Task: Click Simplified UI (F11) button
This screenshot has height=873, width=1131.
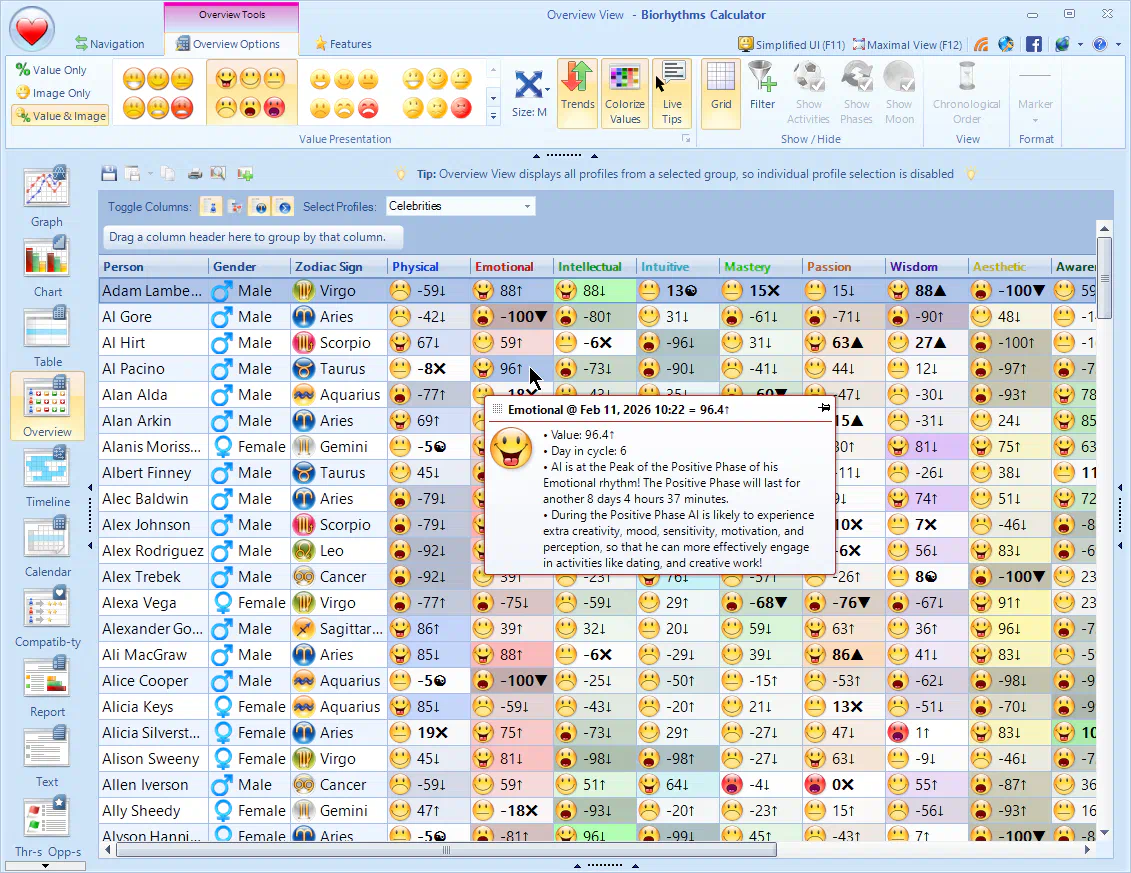Action: (x=791, y=44)
